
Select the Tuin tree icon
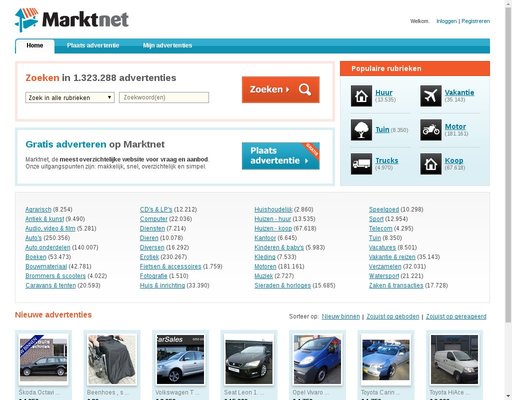click(x=361, y=130)
